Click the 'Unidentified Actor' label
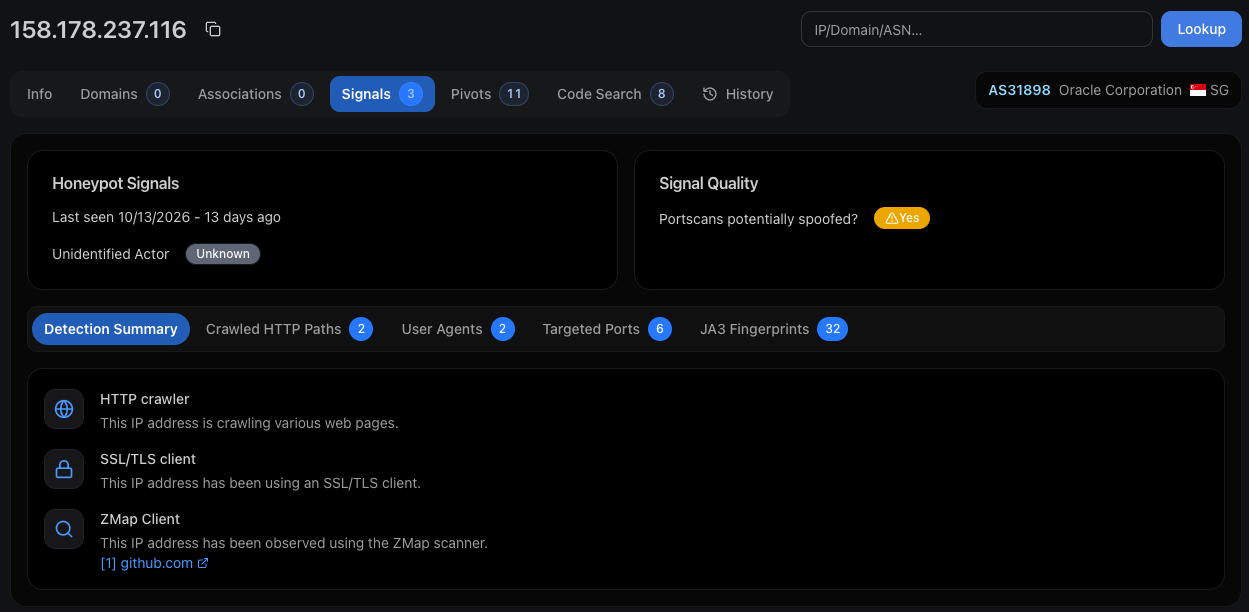Image resolution: width=1249 pixels, height=612 pixels. tap(111, 254)
